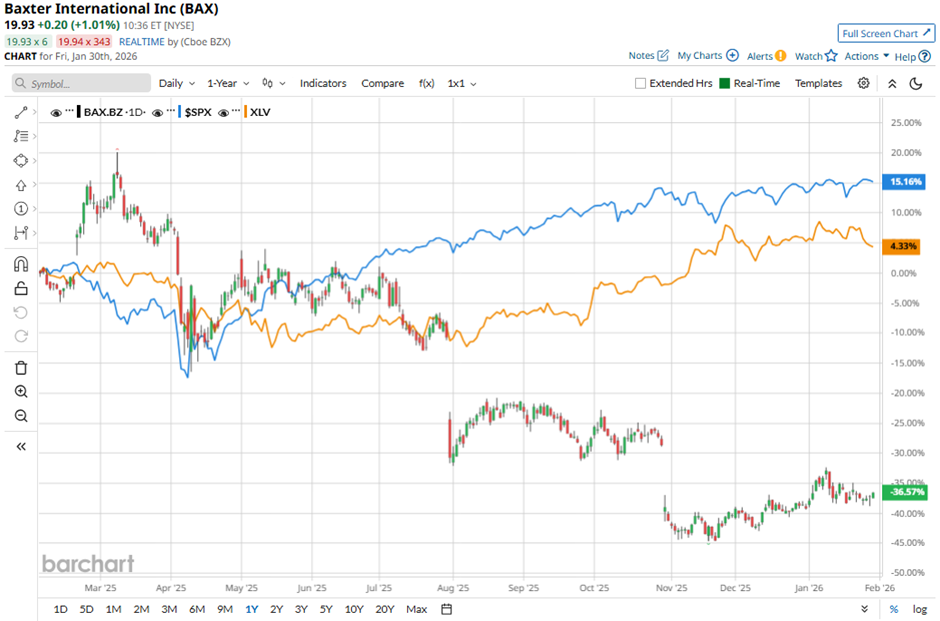
Task: Select the trend line drawing tool
Action: pos(20,113)
